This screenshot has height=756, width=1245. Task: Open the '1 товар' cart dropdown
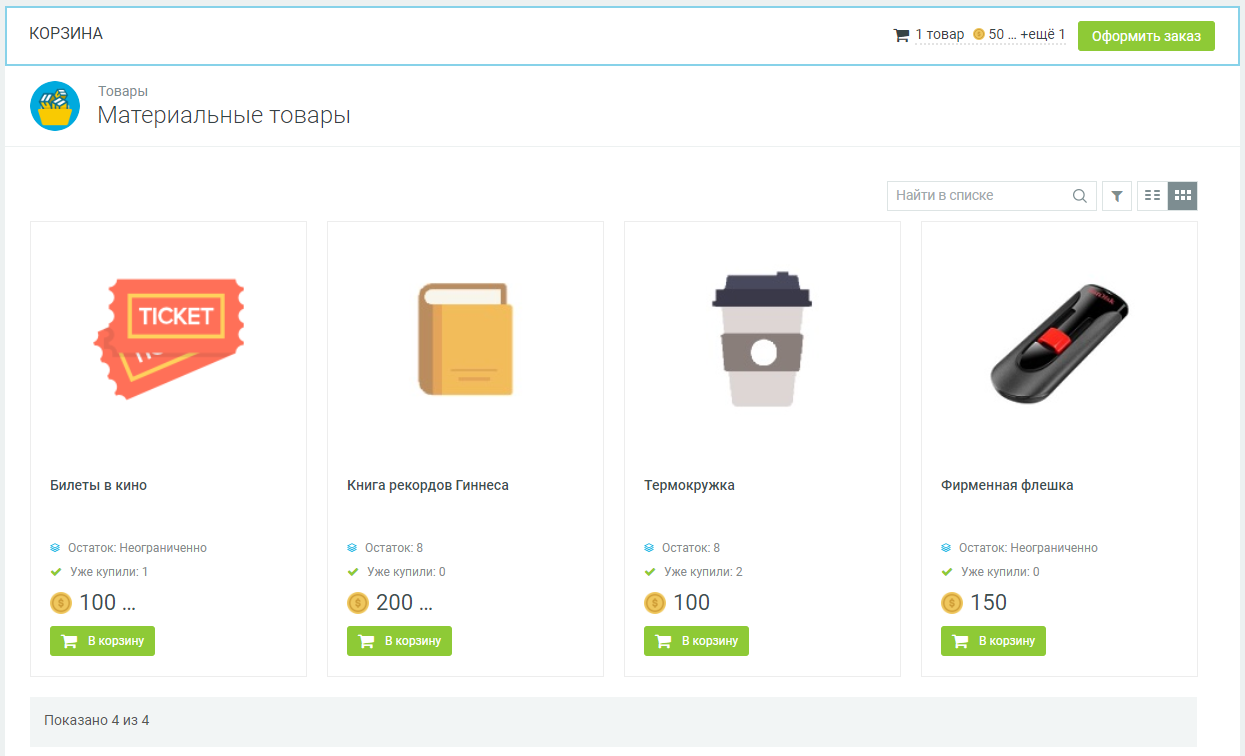[939, 35]
